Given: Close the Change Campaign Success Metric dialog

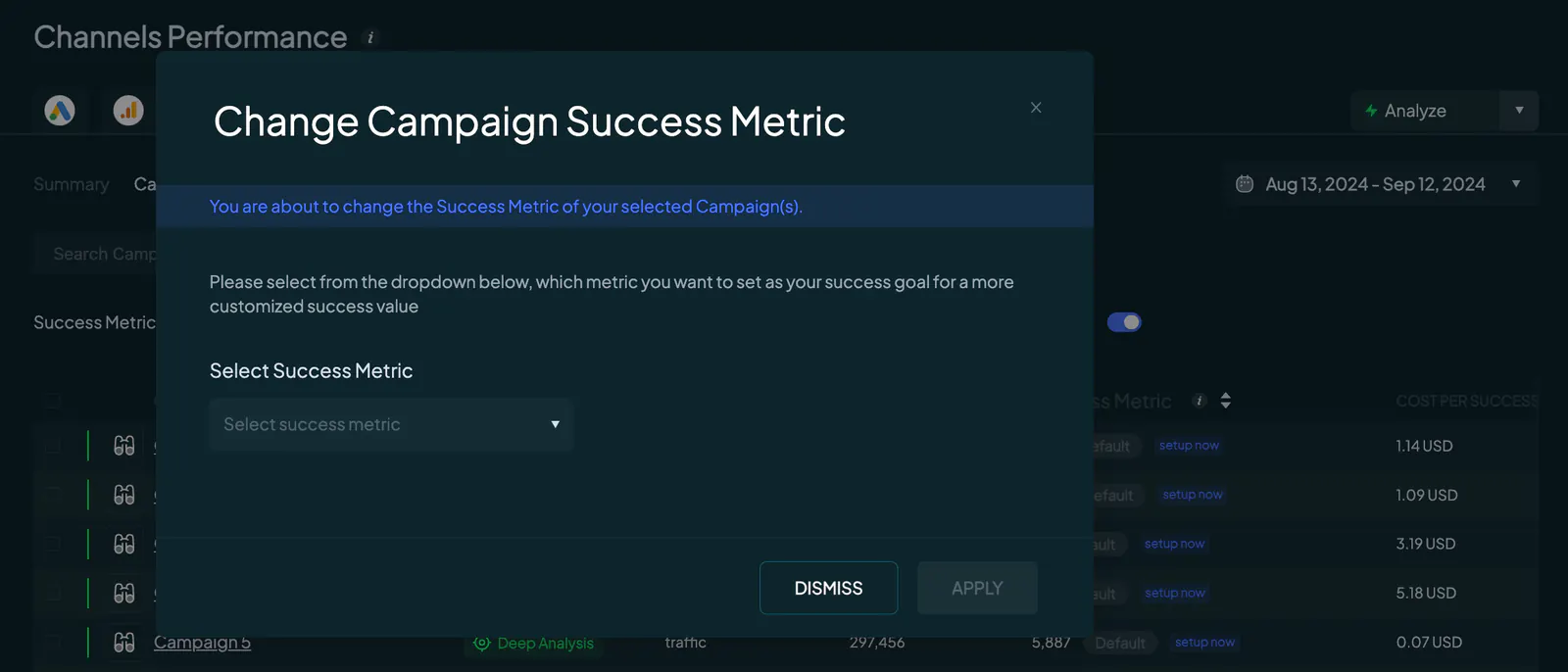Looking at the screenshot, I should point(1036,108).
